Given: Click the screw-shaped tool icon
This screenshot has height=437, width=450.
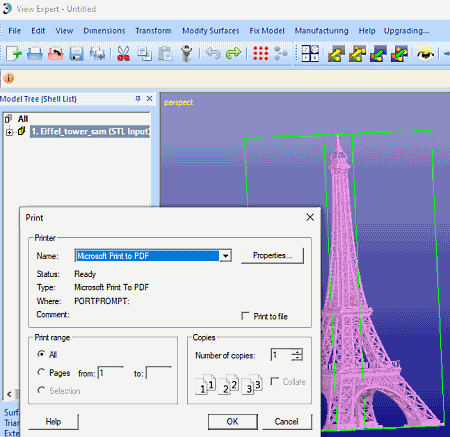Looking at the screenshot, I should tap(186, 53).
